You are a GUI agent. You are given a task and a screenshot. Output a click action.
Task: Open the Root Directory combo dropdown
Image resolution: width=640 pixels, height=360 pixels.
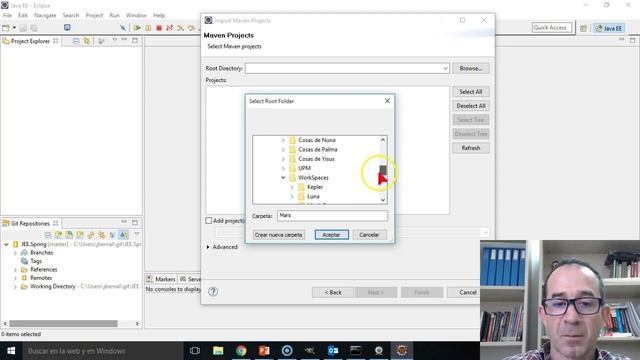[x=445, y=69]
